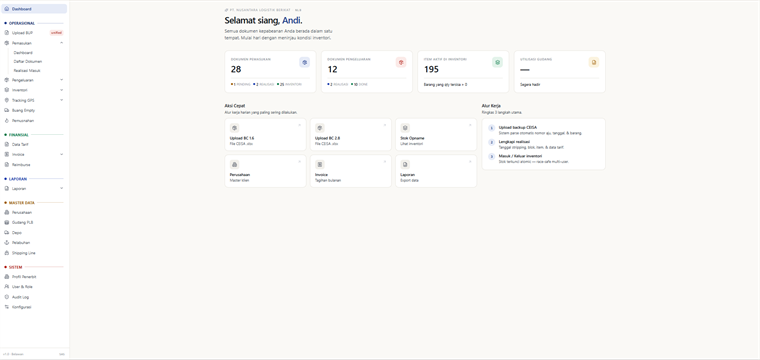The width and height of the screenshot is (760, 360).
Task: Collapse the Pemasukan submenu chevron
Action: pyautogui.click(x=62, y=43)
